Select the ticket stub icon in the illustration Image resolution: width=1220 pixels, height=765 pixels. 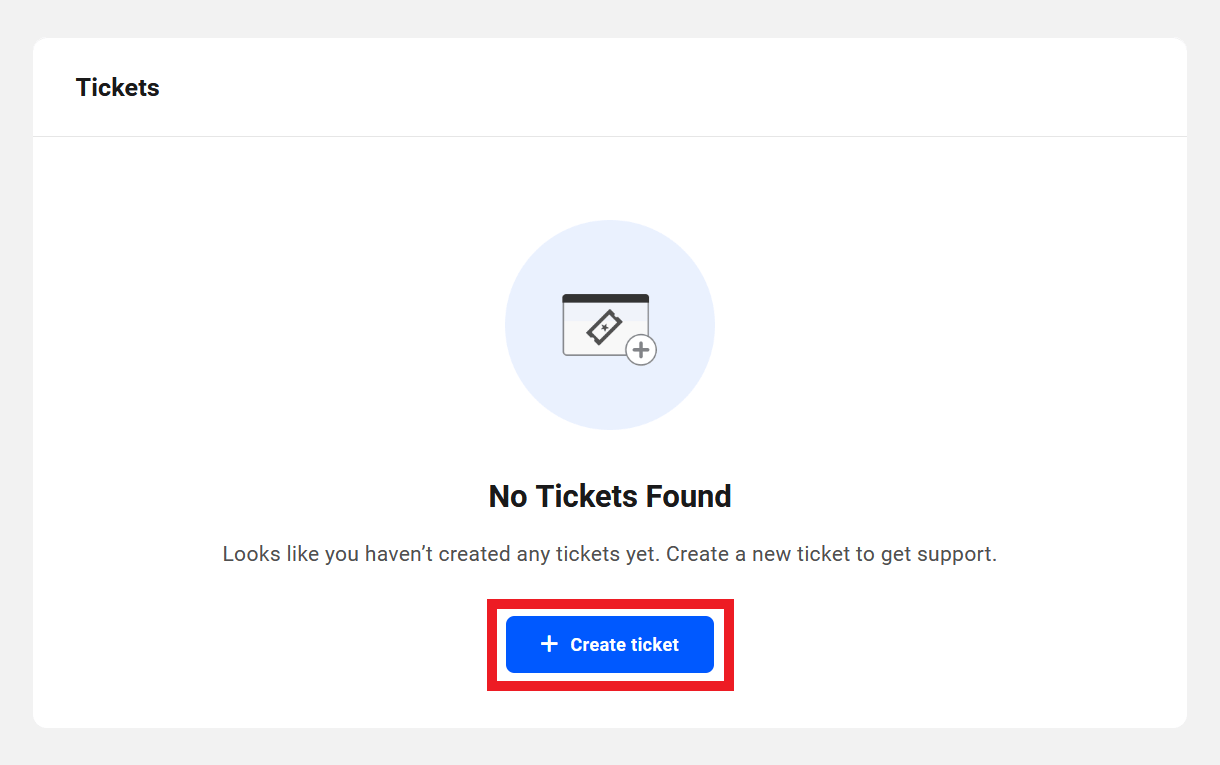[604, 326]
